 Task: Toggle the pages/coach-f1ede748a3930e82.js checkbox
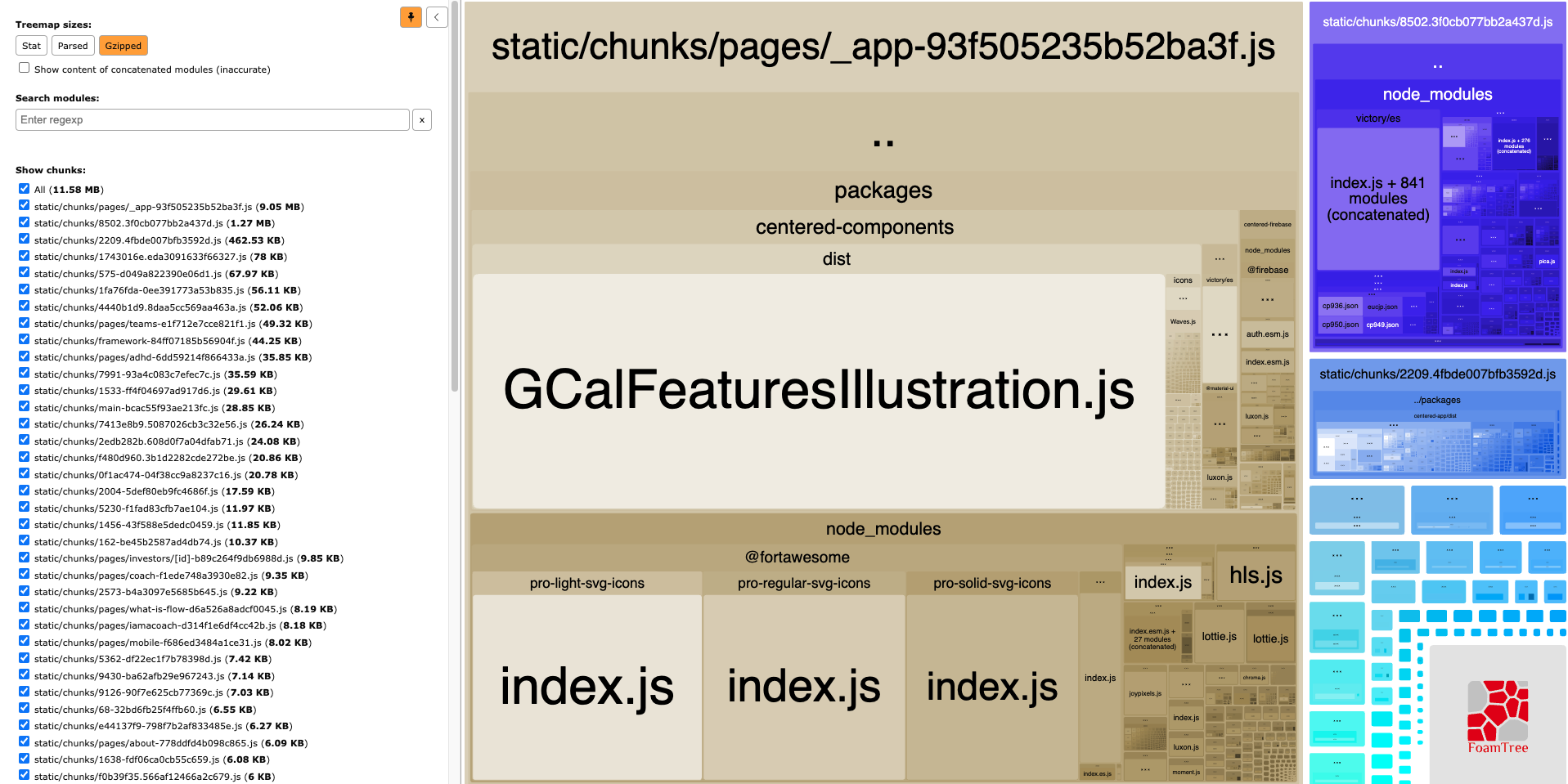[x=24, y=575]
